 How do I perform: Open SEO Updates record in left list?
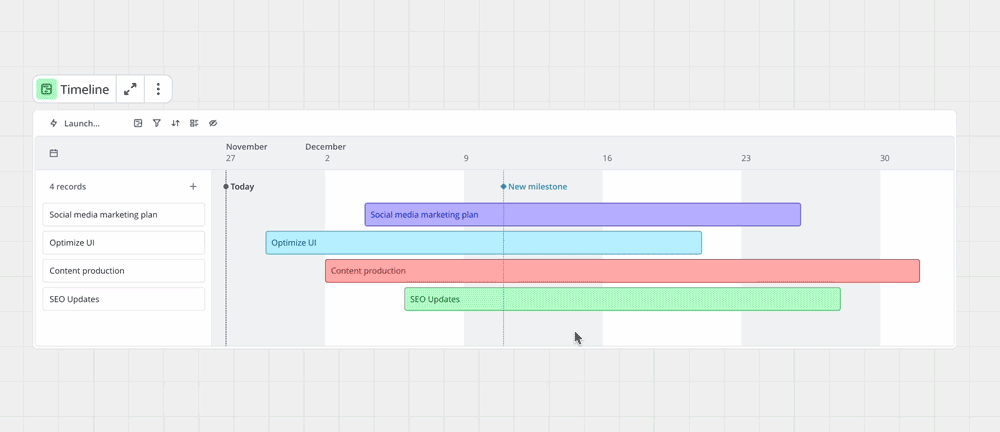pos(123,299)
